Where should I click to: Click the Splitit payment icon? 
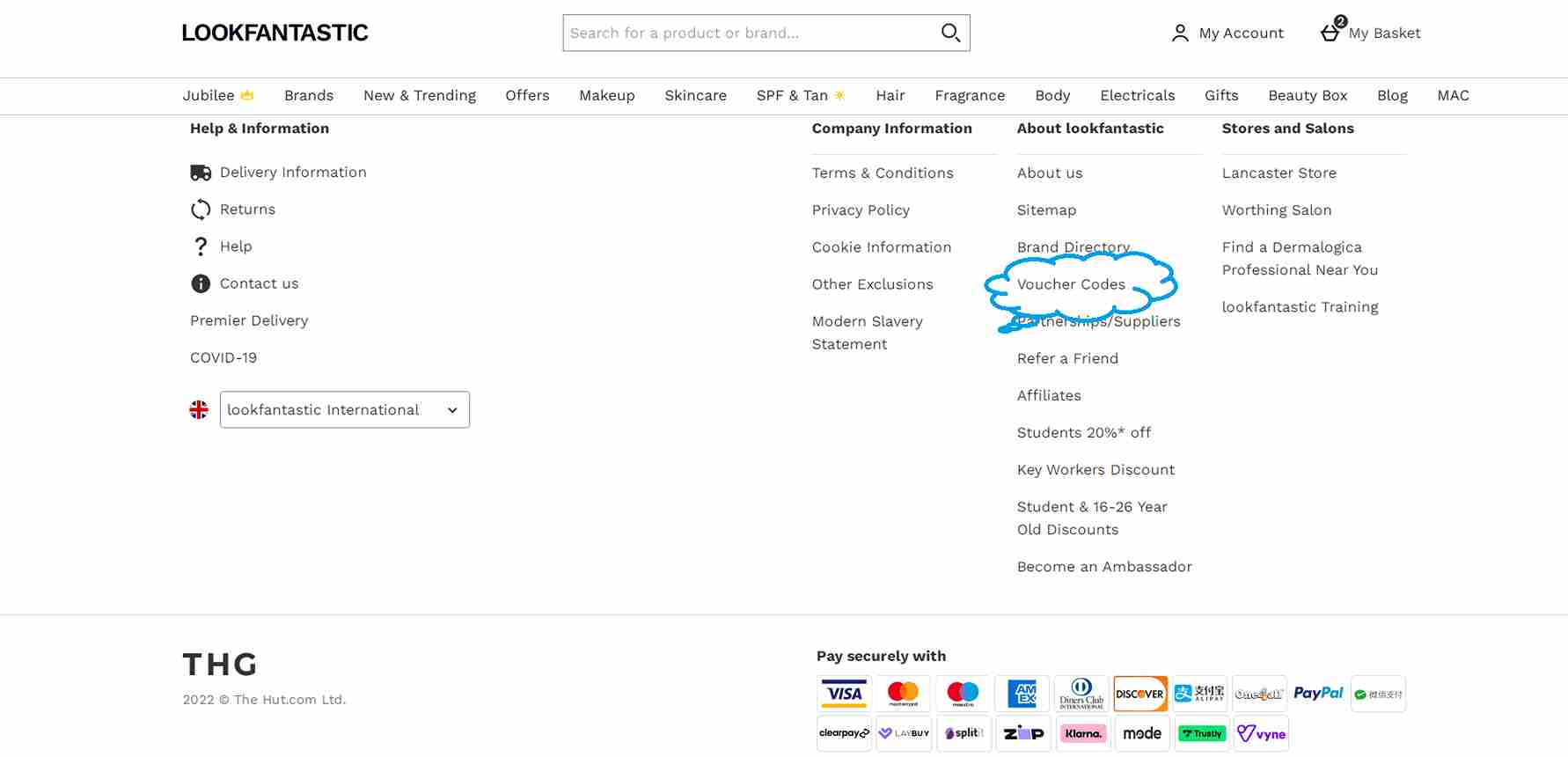[x=964, y=733]
